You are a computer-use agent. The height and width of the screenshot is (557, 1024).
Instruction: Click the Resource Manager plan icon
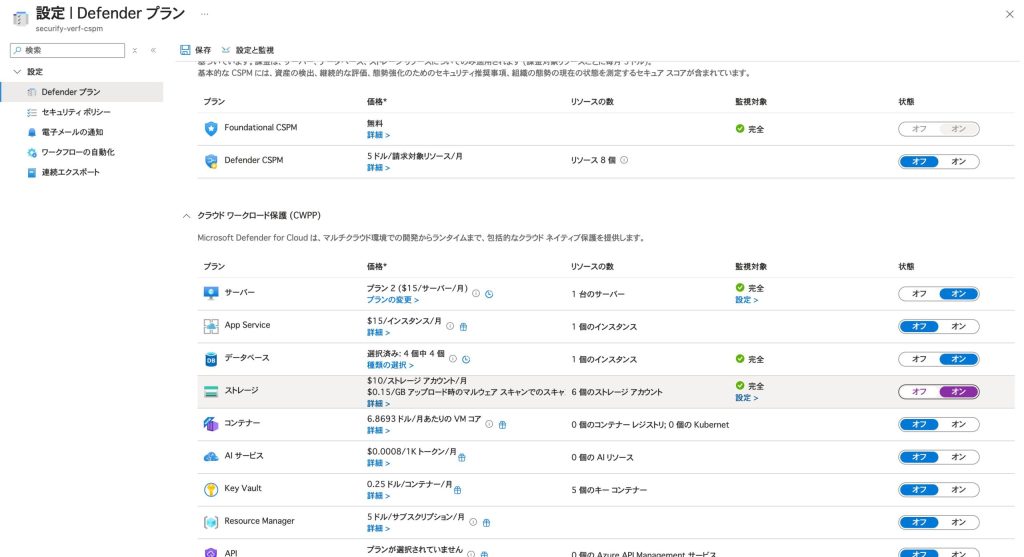coord(211,522)
